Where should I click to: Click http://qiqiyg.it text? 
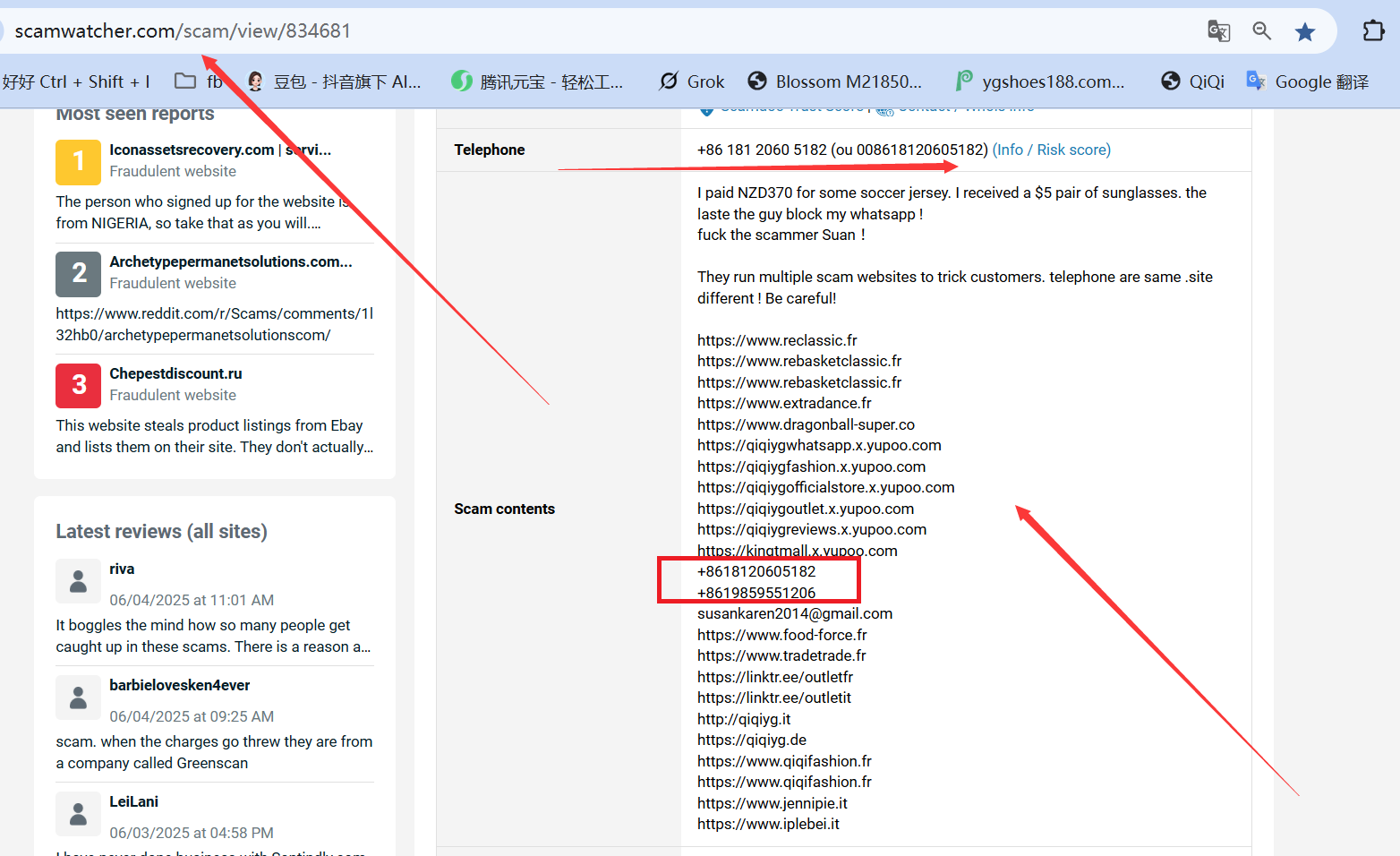[x=744, y=719]
